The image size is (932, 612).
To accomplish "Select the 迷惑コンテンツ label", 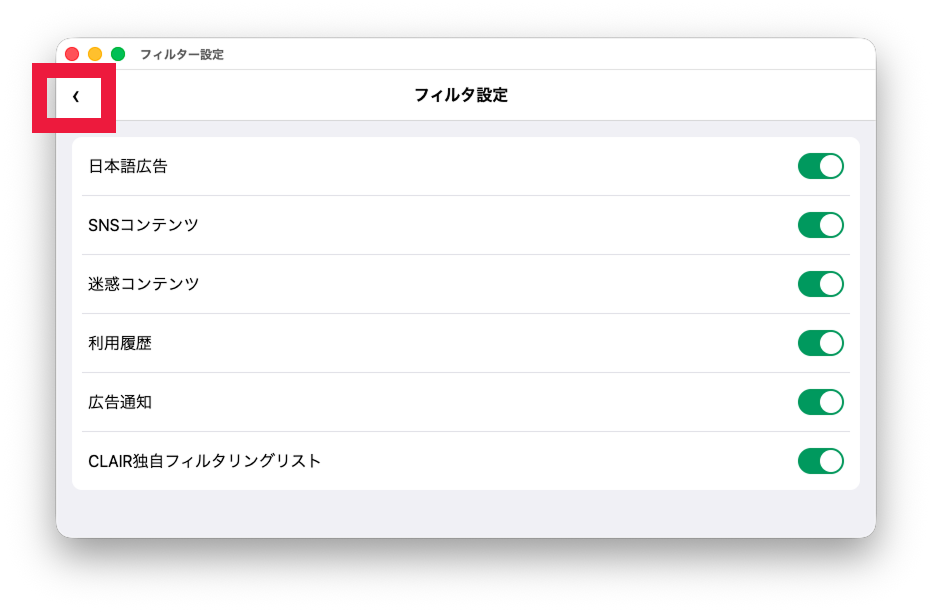I will (x=143, y=284).
